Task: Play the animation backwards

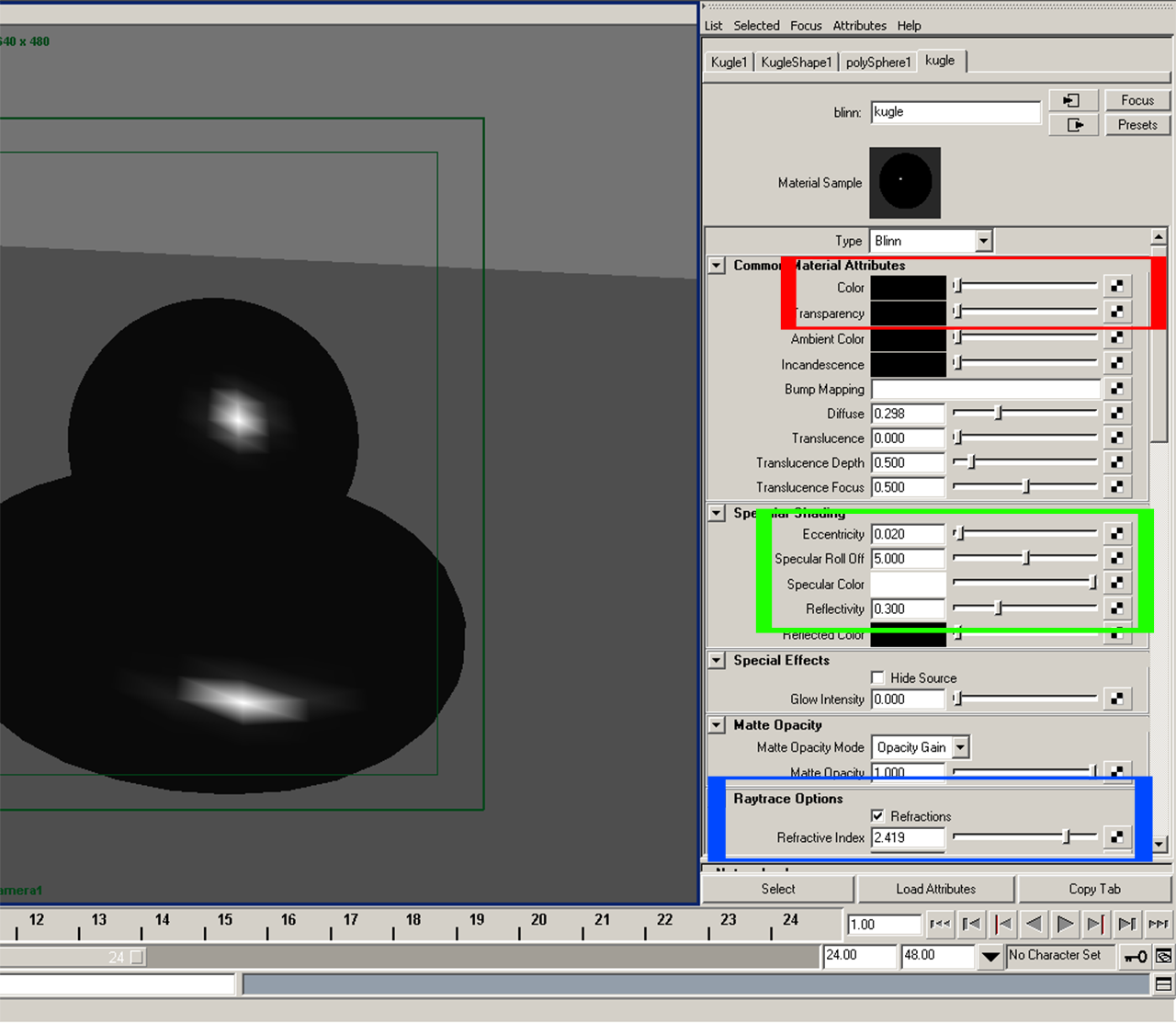Action: 1034,924
